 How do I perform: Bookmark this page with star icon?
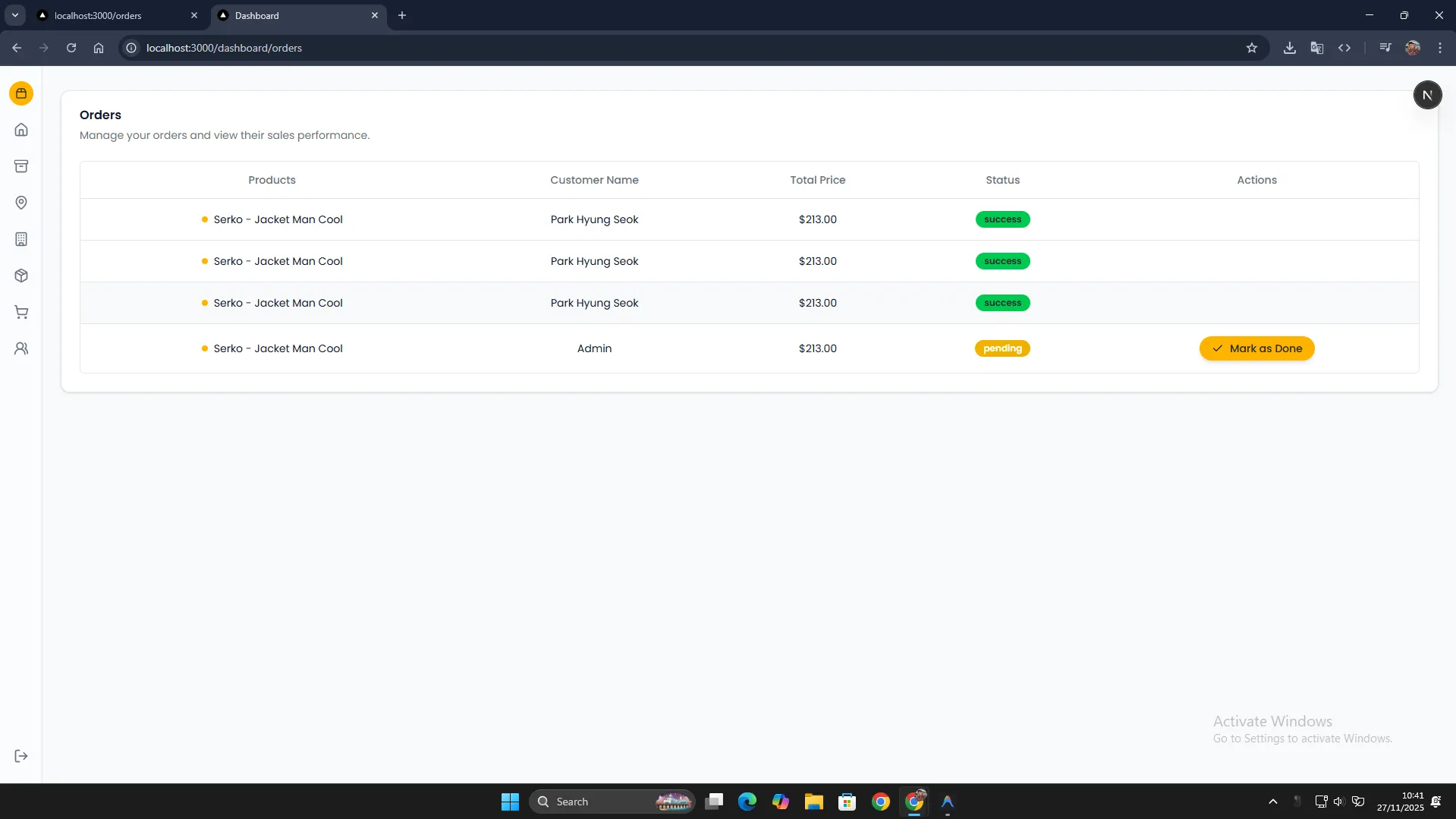coord(1251,48)
